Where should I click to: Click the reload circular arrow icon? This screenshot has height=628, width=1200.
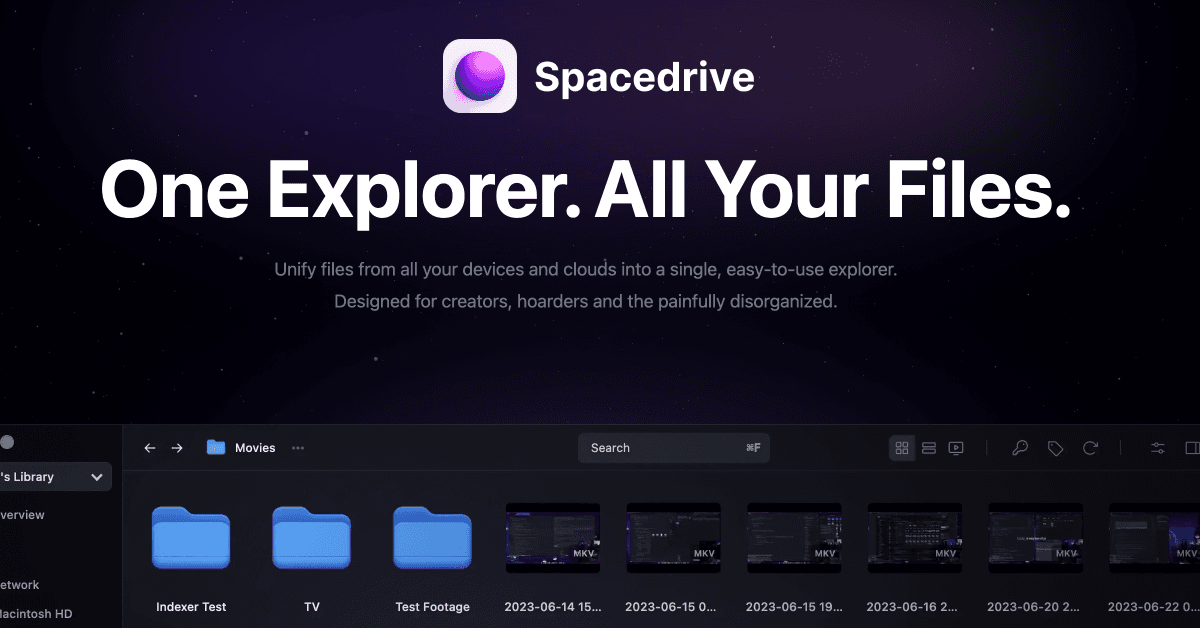(x=1090, y=448)
